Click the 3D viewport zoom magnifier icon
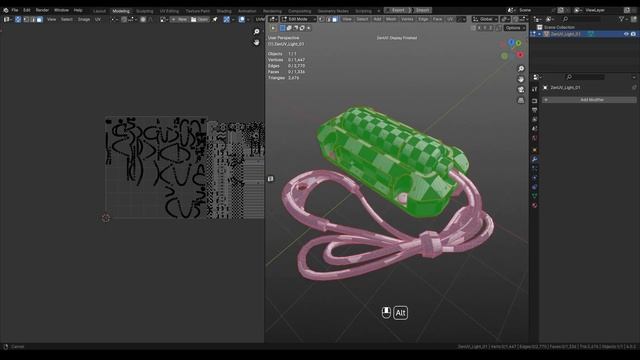Viewport: 640px width, 360px height. click(x=521, y=69)
